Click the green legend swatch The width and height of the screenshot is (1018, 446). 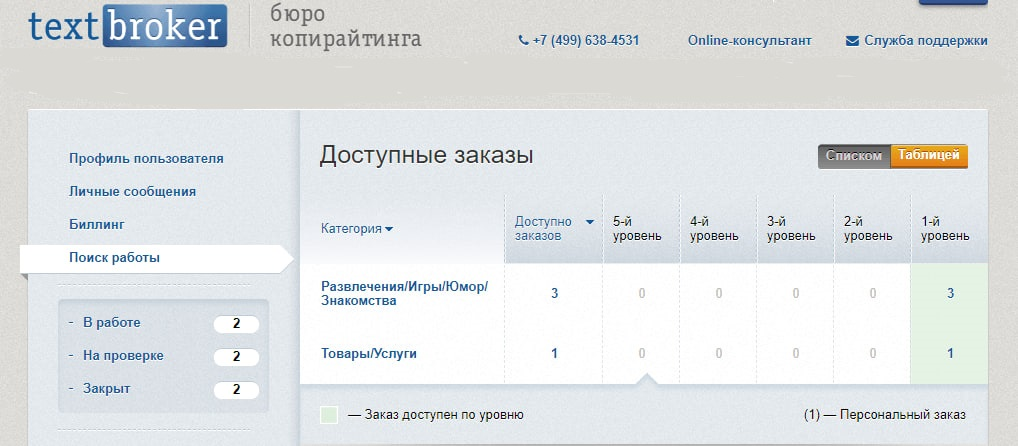pyautogui.click(x=328, y=414)
